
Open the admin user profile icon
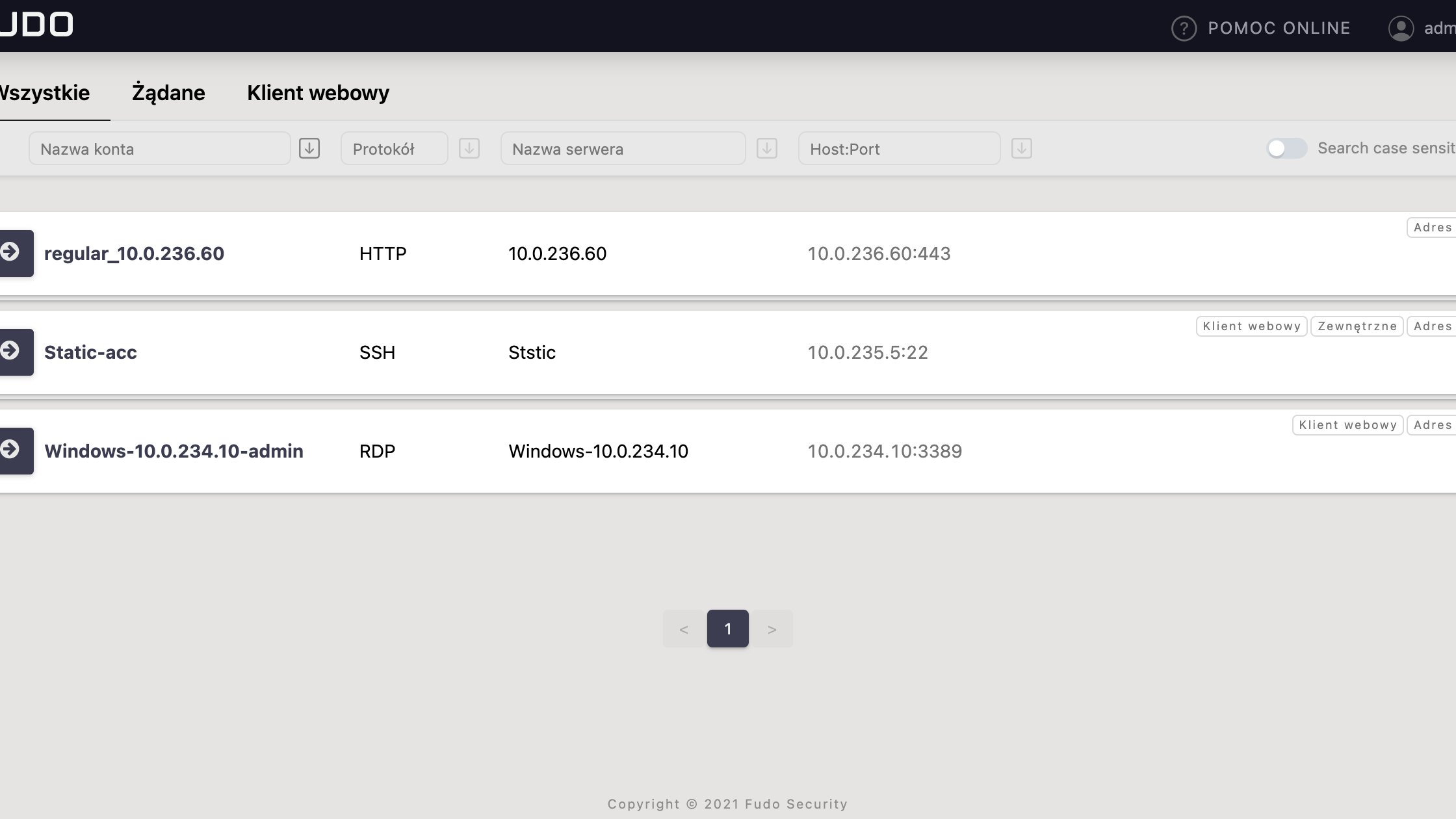click(x=1401, y=29)
